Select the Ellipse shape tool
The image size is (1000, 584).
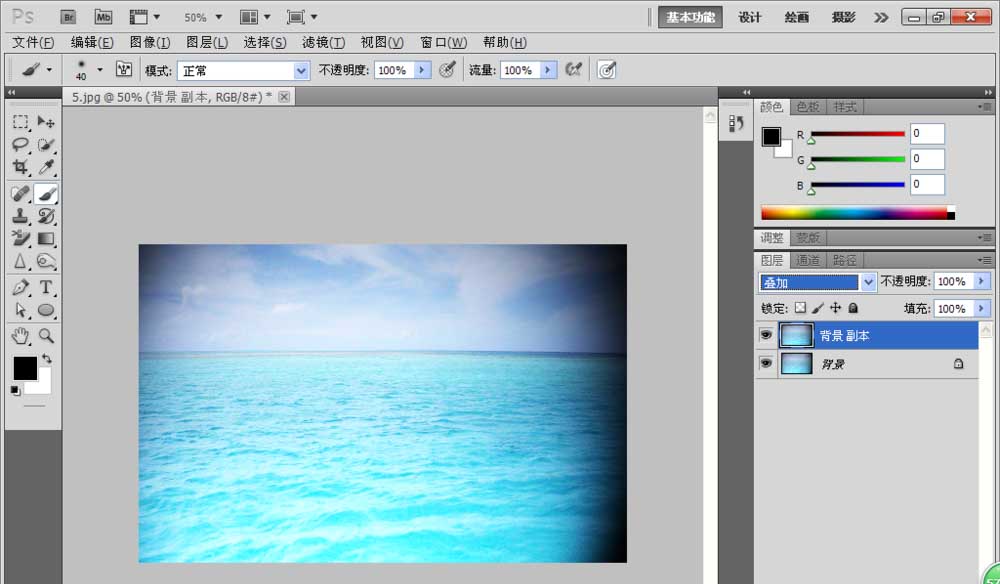[46, 310]
